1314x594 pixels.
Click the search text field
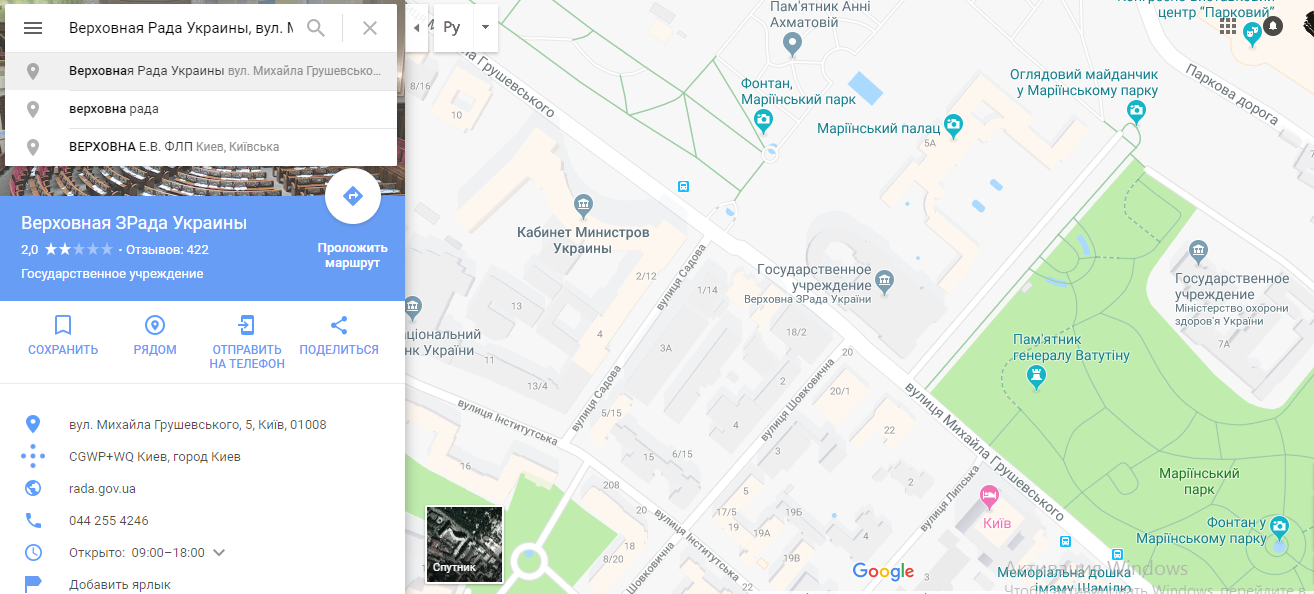click(x=180, y=28)
